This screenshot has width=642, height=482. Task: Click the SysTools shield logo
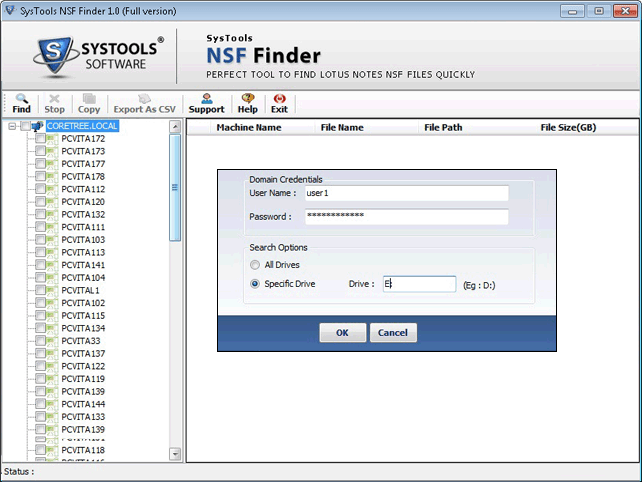[55, 55]
